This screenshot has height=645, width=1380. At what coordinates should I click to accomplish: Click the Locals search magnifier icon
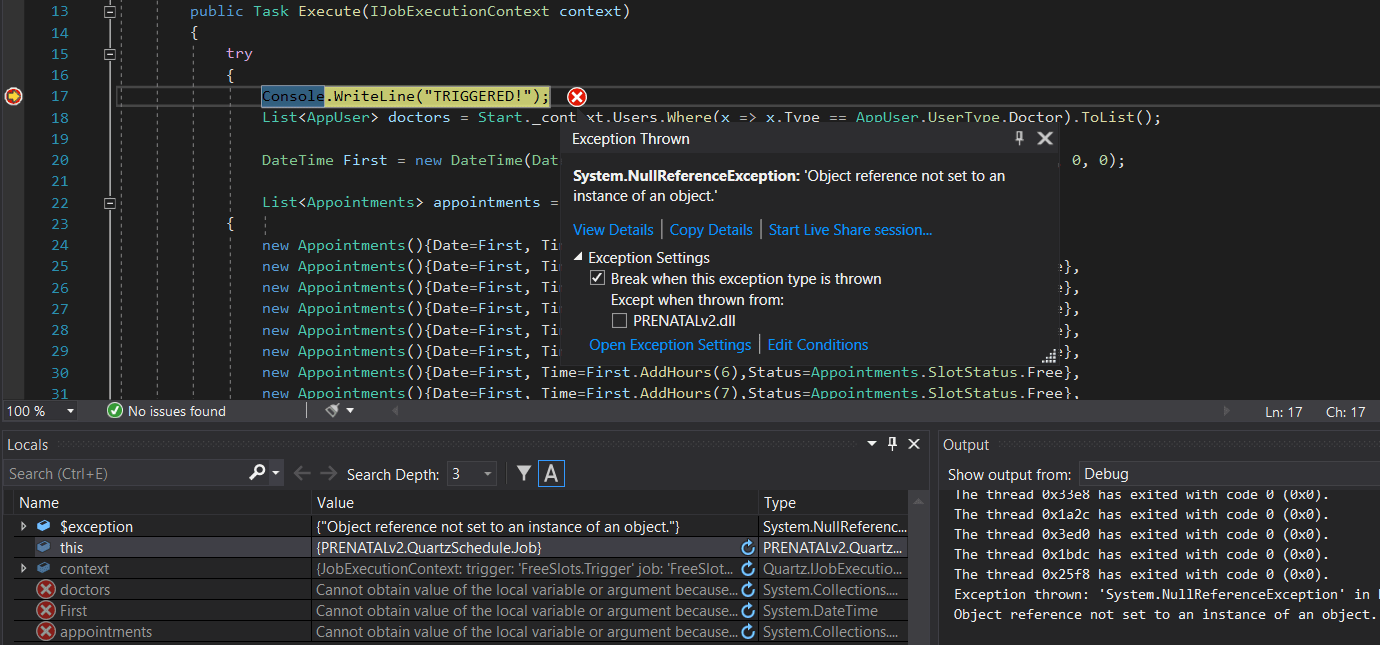click(258, 473)
